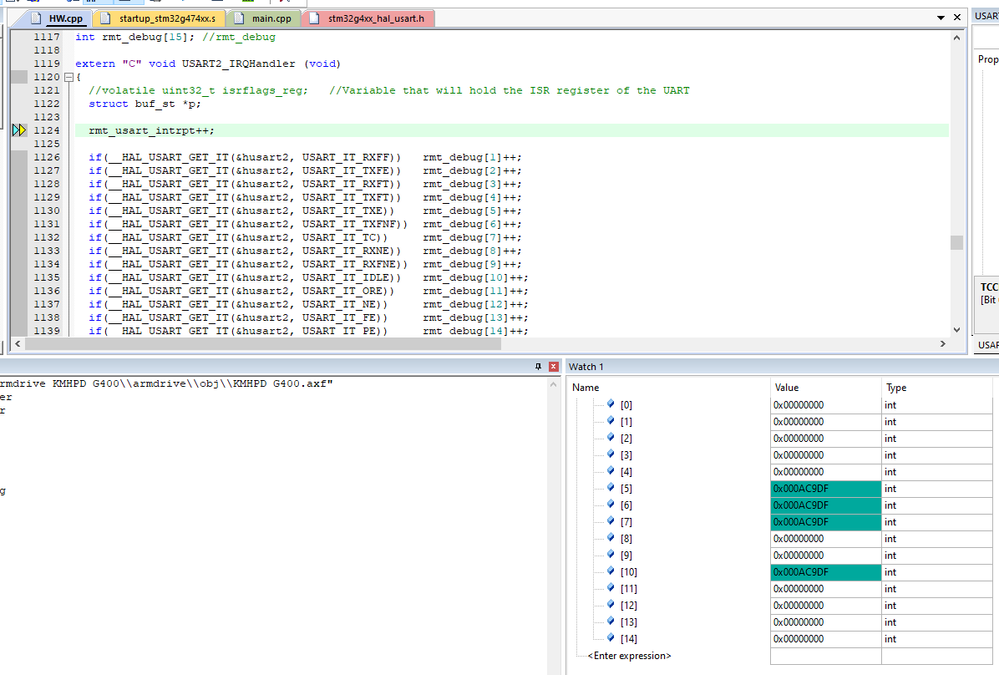Open the startup_stm32g474xx.s tab
999x675 pixels.
(x=159, y=18)
